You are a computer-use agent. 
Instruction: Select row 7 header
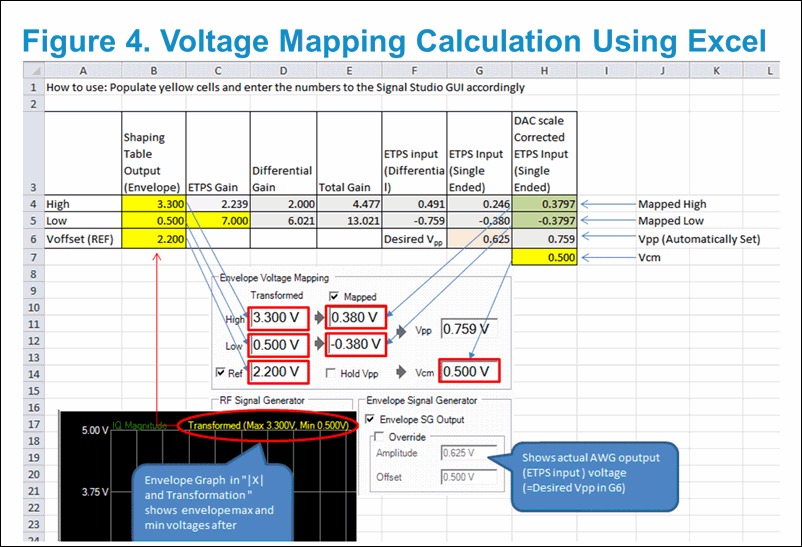point(34,257)
